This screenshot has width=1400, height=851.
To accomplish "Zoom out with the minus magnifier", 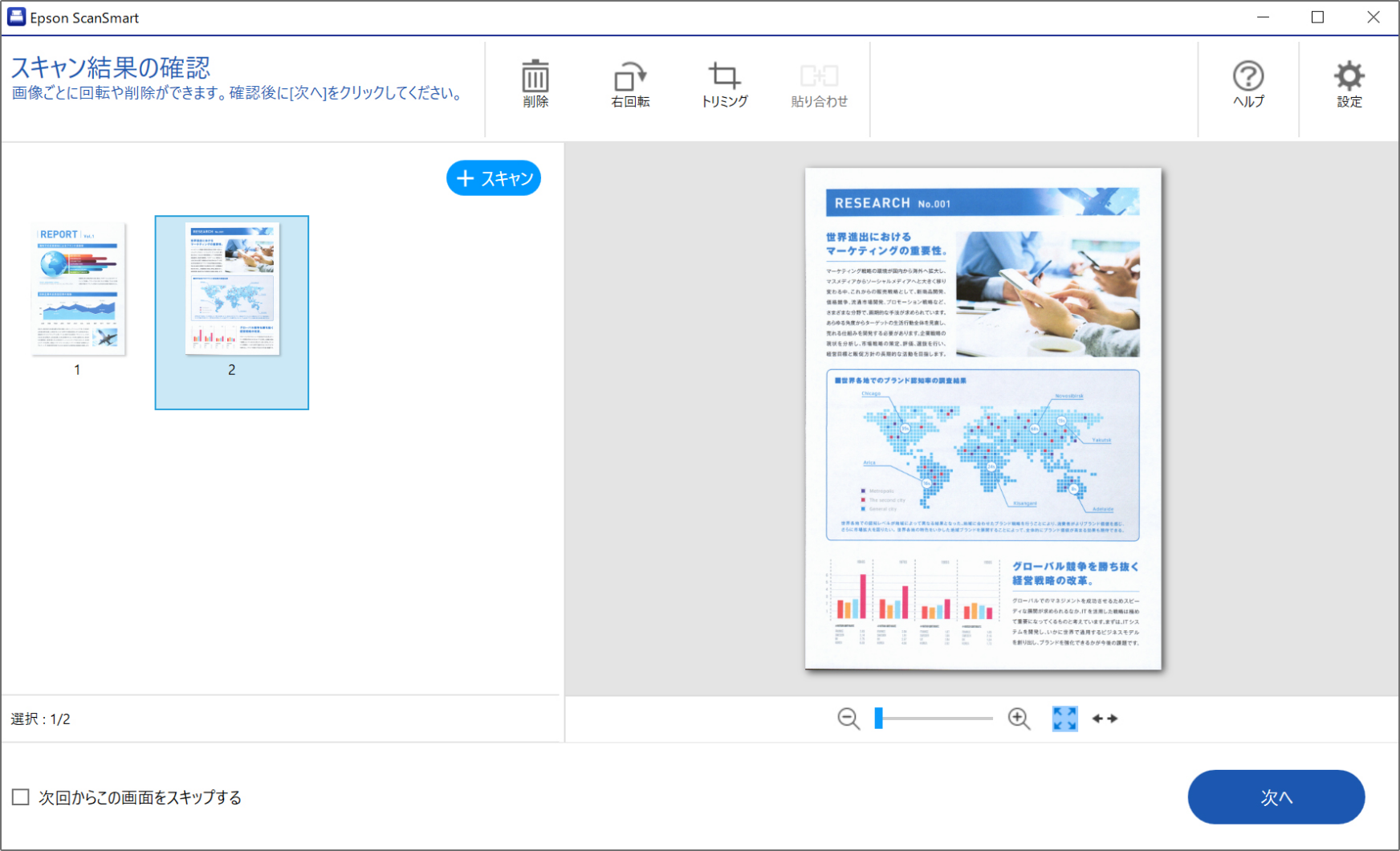I will tap(849, 719).
